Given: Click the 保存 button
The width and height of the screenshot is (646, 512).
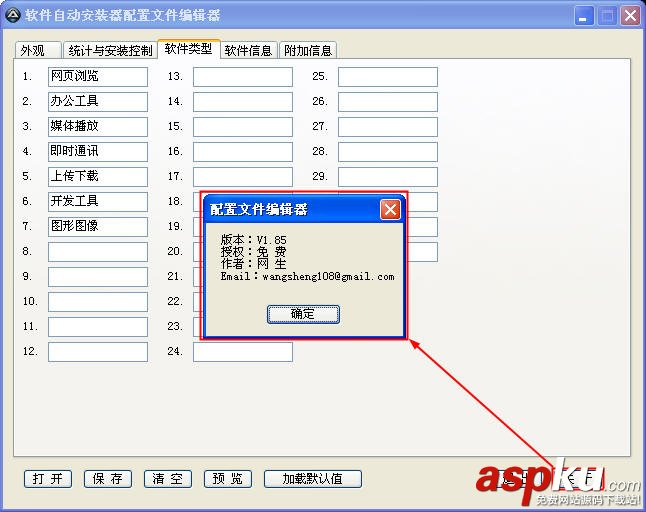Looking at the screenshot, I should [108, 479].
